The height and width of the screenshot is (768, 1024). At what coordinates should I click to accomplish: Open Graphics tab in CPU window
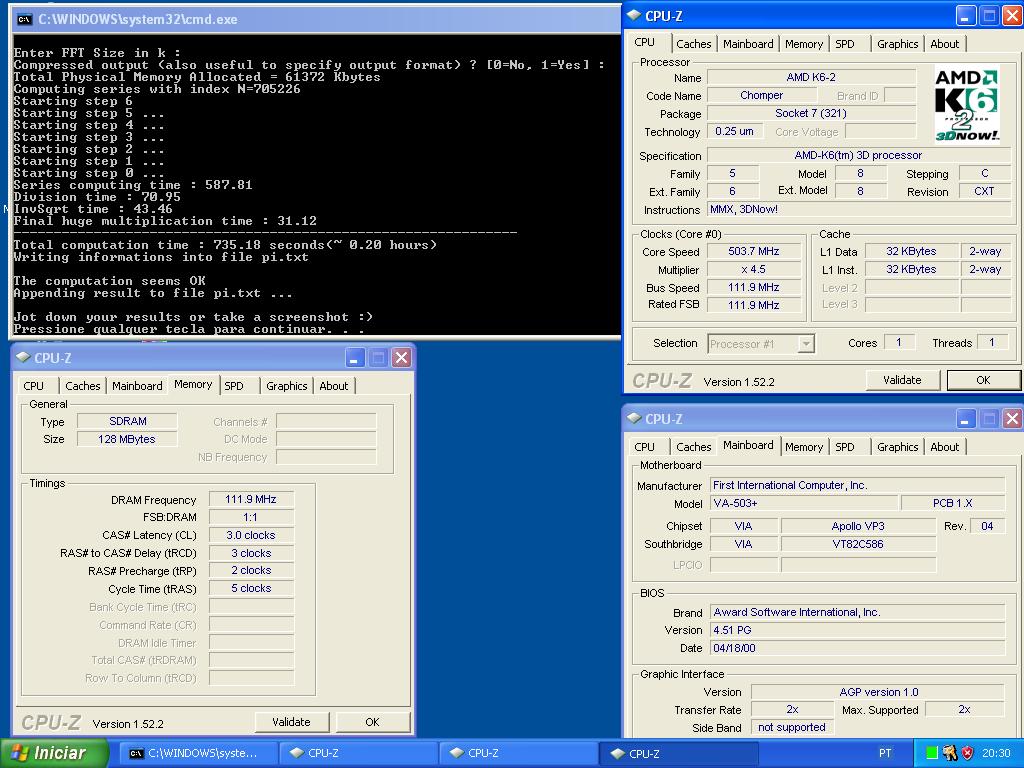pyautogui.click(x=898, y=44)
